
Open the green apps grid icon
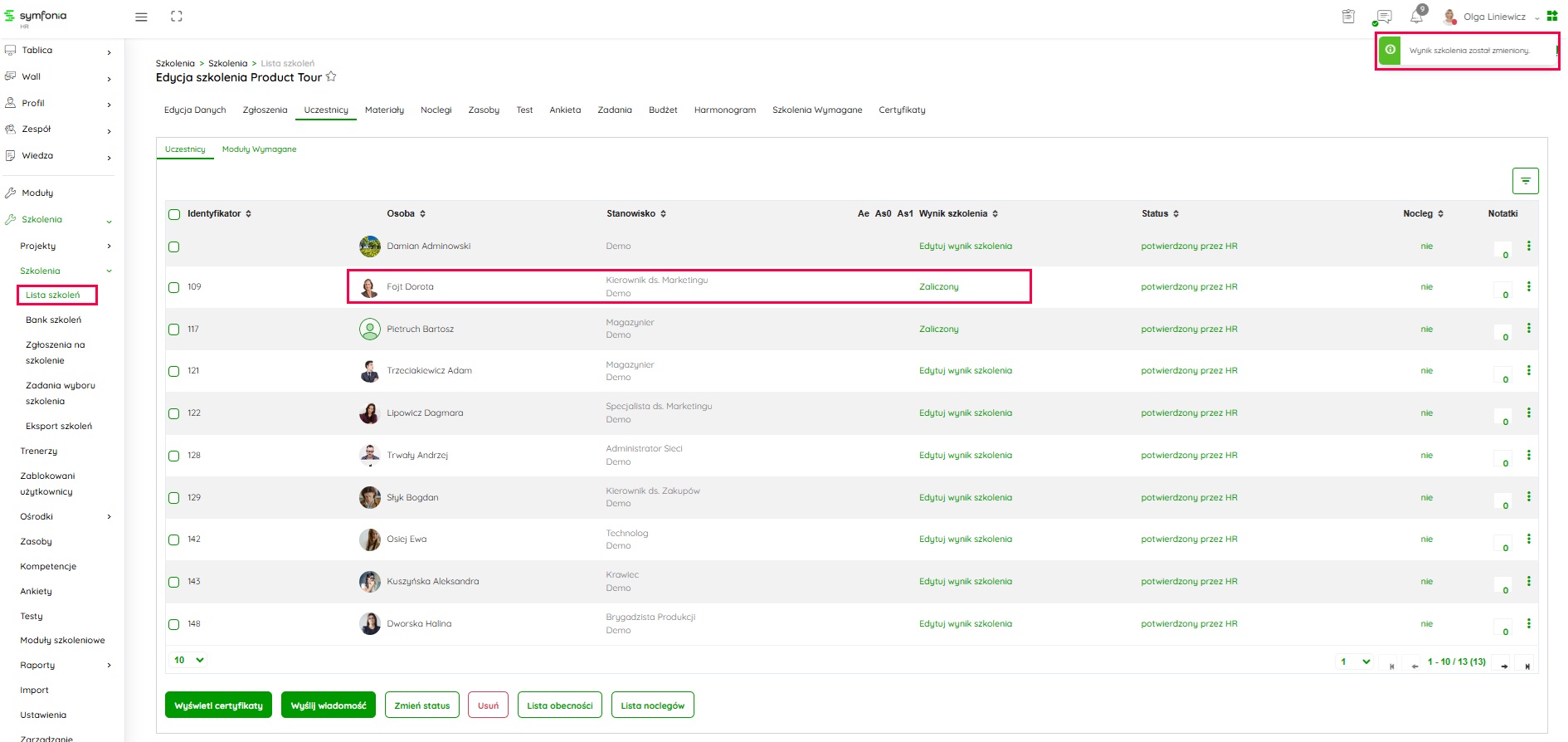(1551, 17)
